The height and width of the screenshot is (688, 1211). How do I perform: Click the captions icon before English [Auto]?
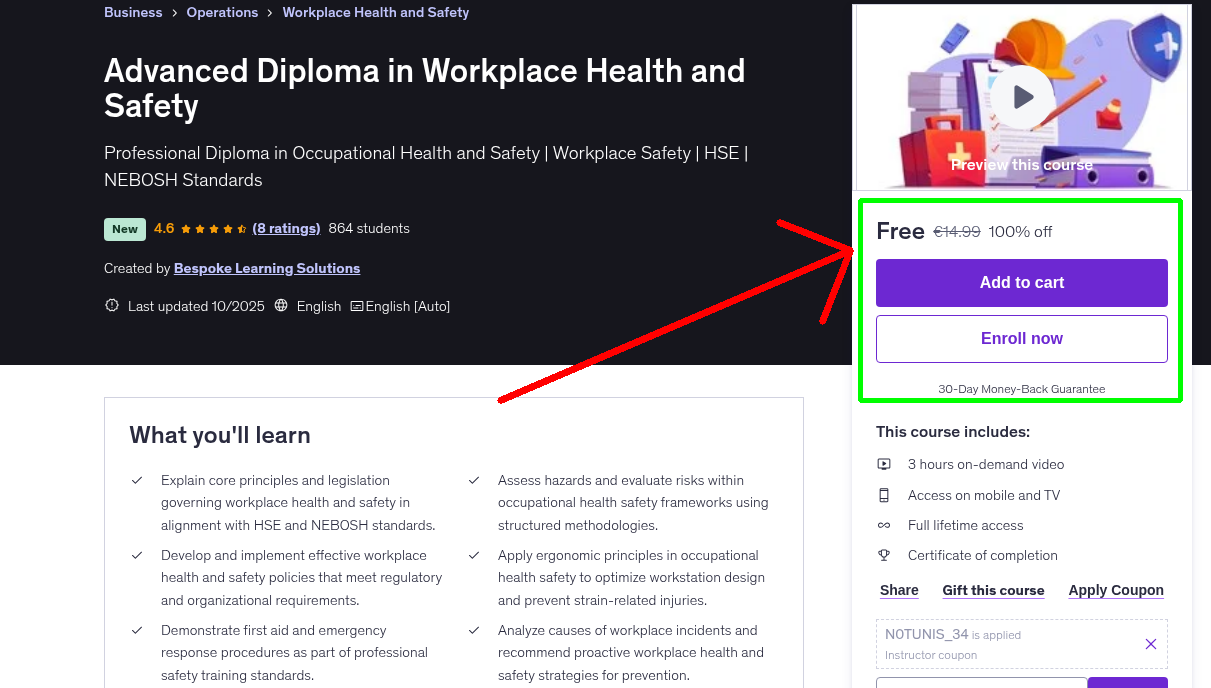356,305
